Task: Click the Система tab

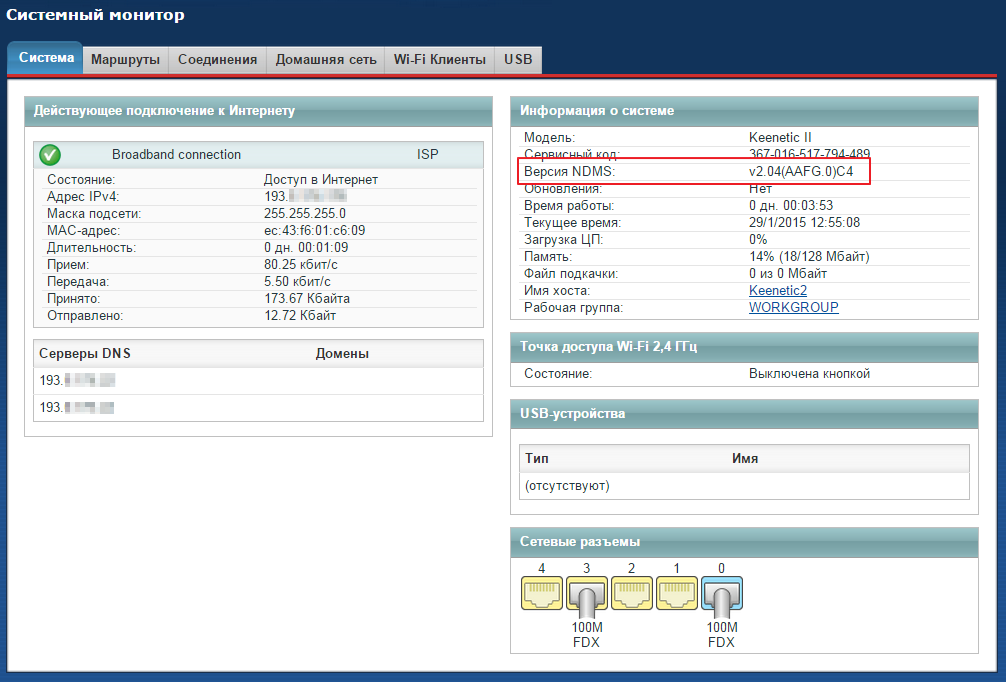Action: pyautogui.click(x=46, y=58)
